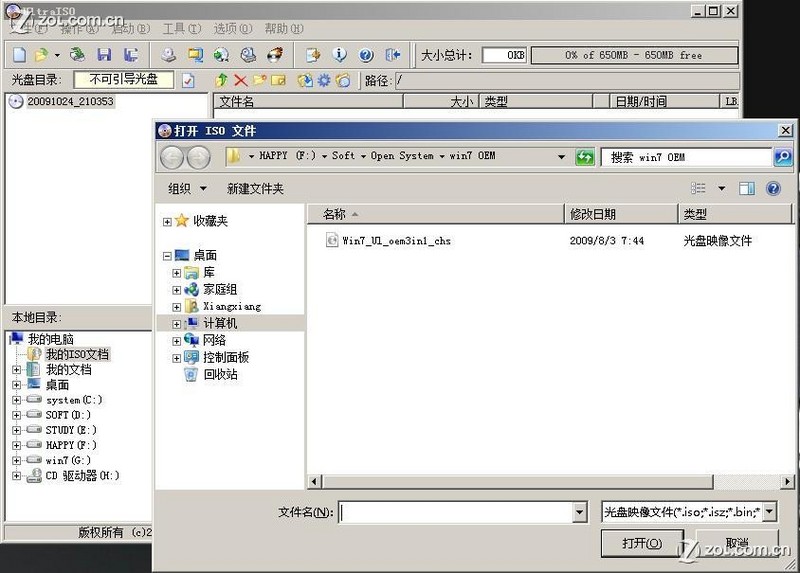Open the 选项 menu
800x573 pixels.
click(231, 29)
